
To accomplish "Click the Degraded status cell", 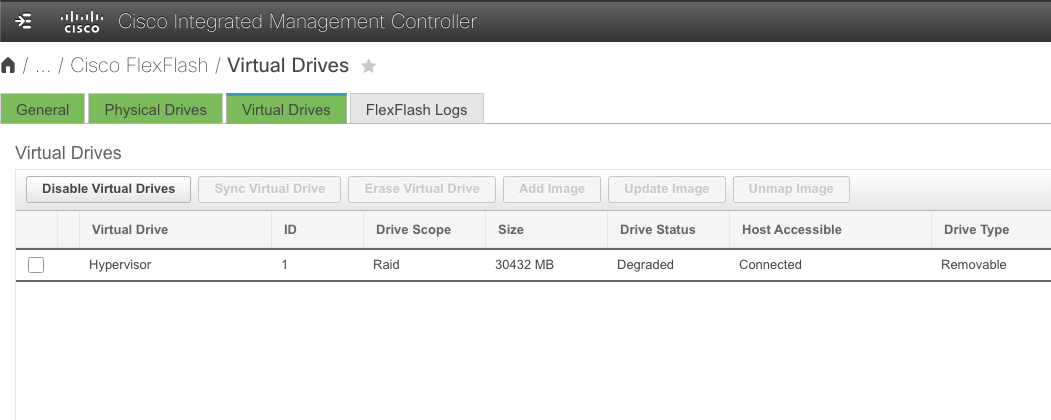I will point(645,265).
